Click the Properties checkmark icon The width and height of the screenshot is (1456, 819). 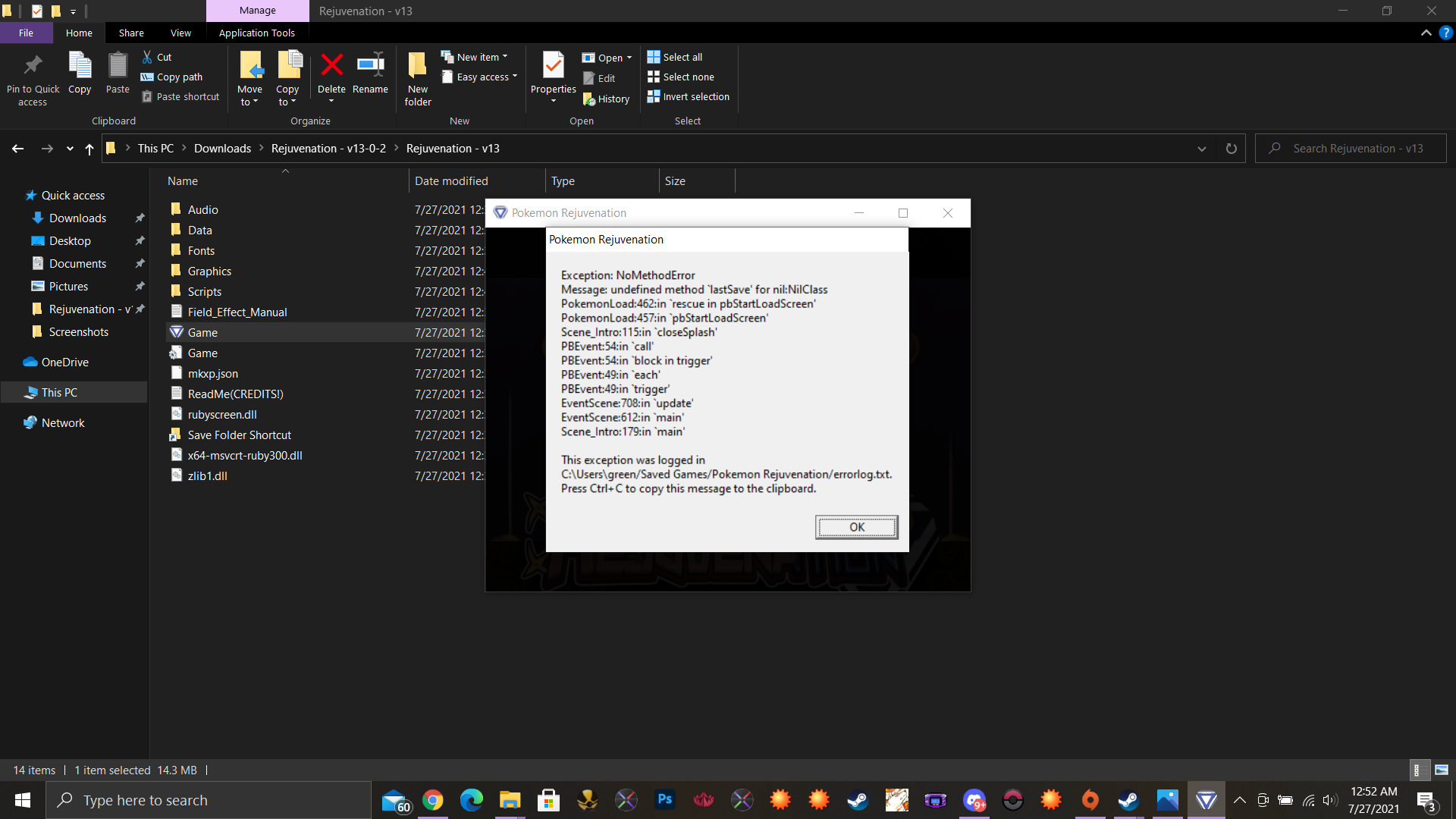(554, 65)
